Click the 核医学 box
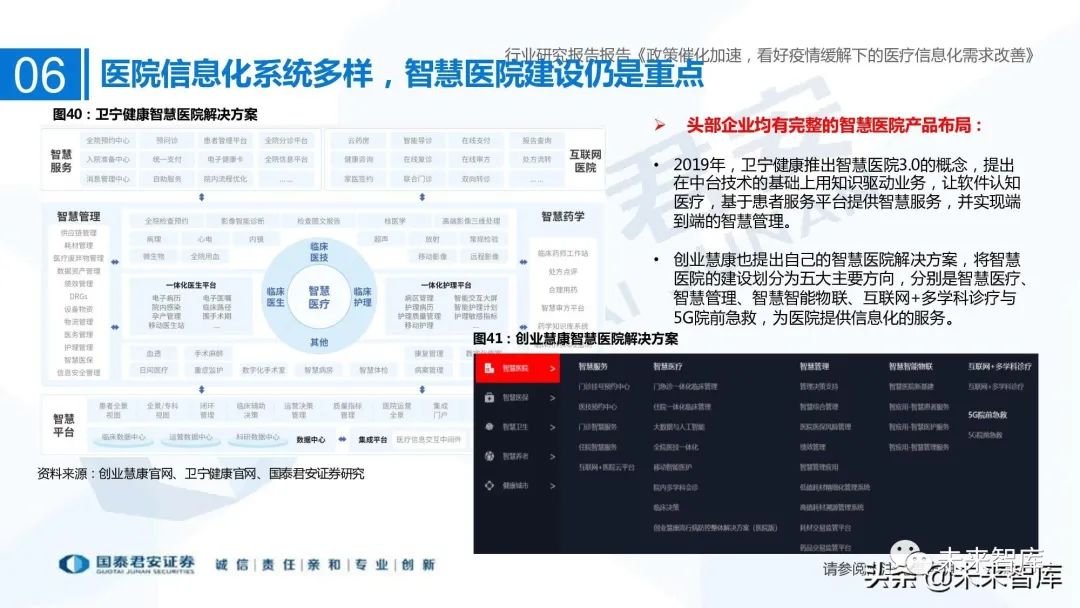 [395, 221]
